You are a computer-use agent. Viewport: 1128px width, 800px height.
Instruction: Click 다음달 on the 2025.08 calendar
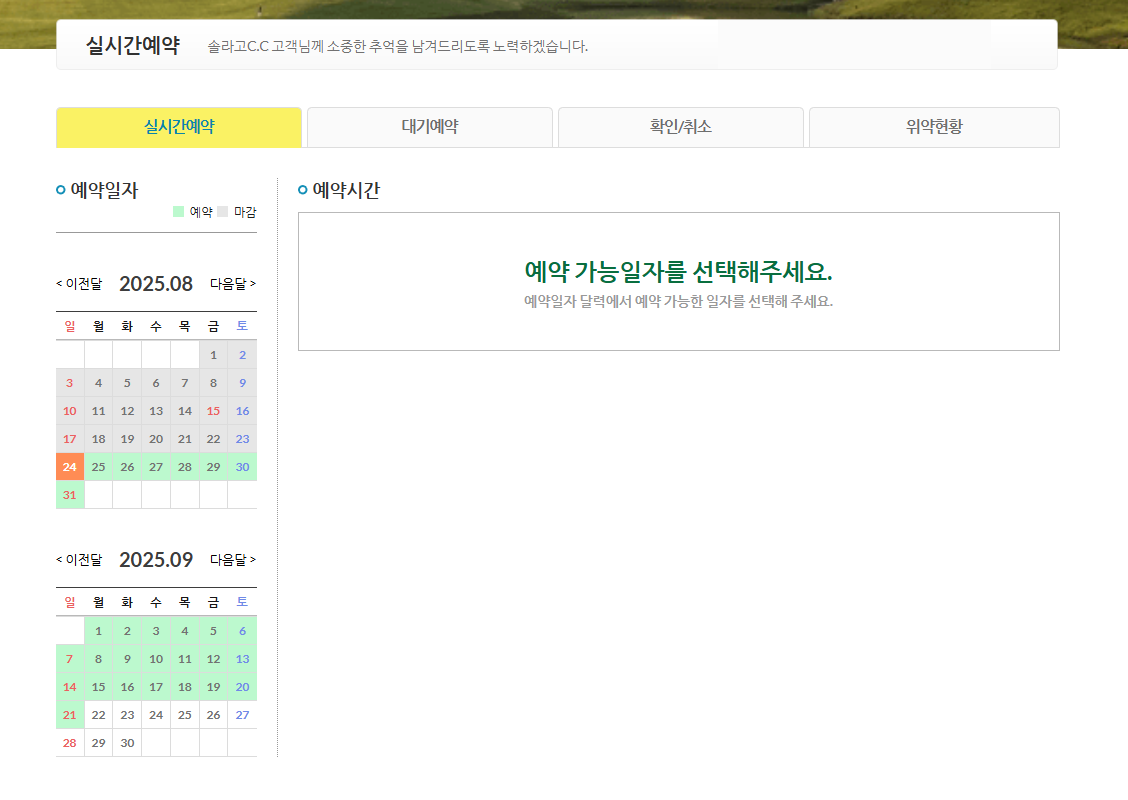point(233,284)
